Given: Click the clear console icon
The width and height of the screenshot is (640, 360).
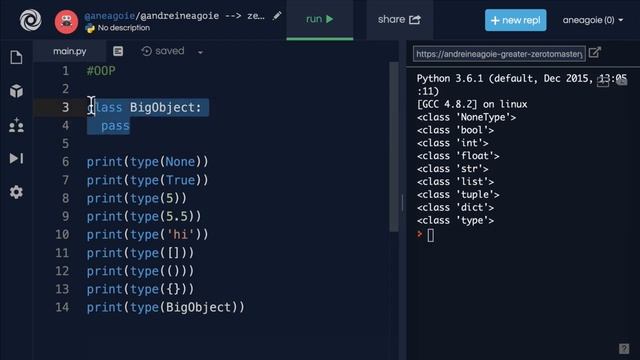Looking at the screenshot, I should pos(621,81).
